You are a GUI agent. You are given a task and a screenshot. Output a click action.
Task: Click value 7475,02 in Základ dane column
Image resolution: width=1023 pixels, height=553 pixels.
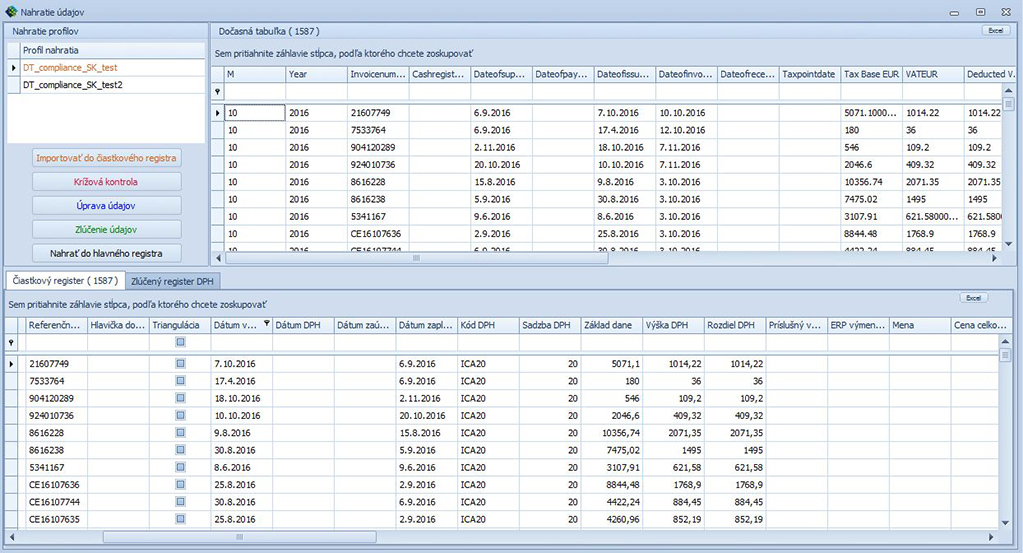tap(611, 450)
